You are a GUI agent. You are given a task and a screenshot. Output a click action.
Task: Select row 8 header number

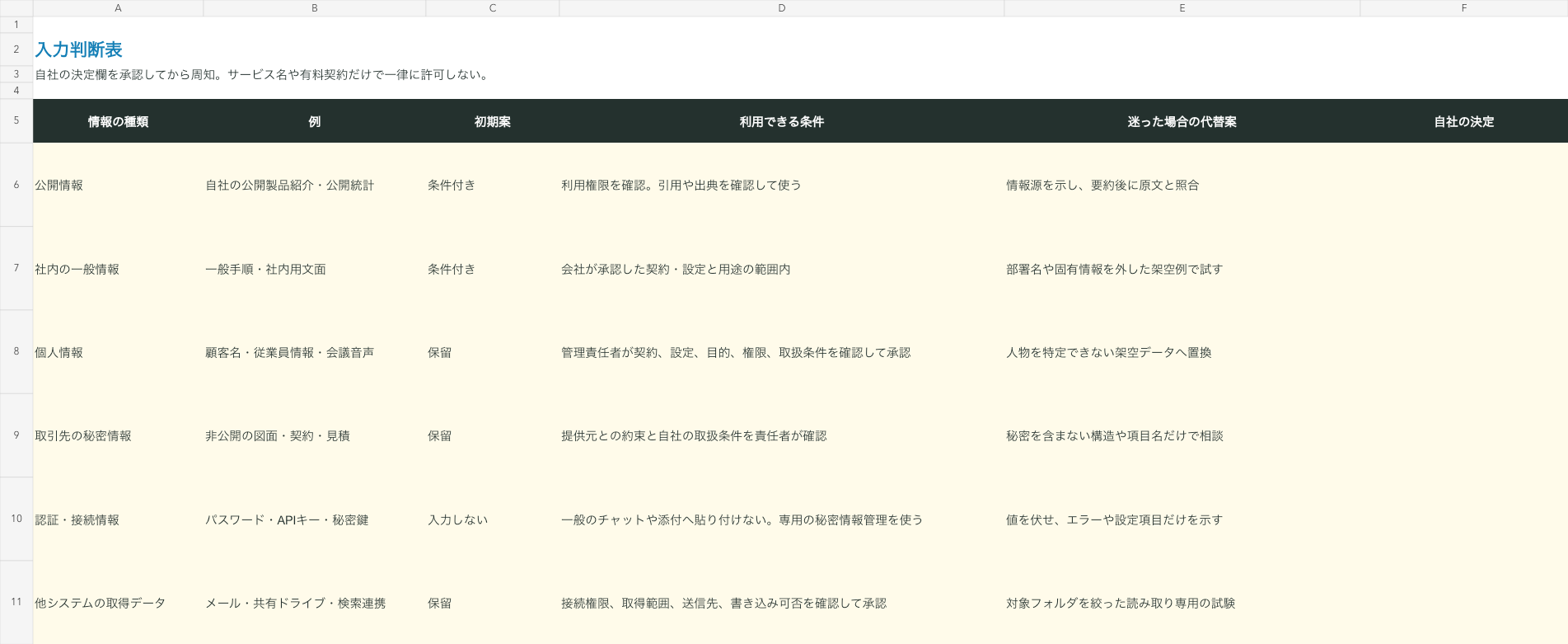click(16, 351)
